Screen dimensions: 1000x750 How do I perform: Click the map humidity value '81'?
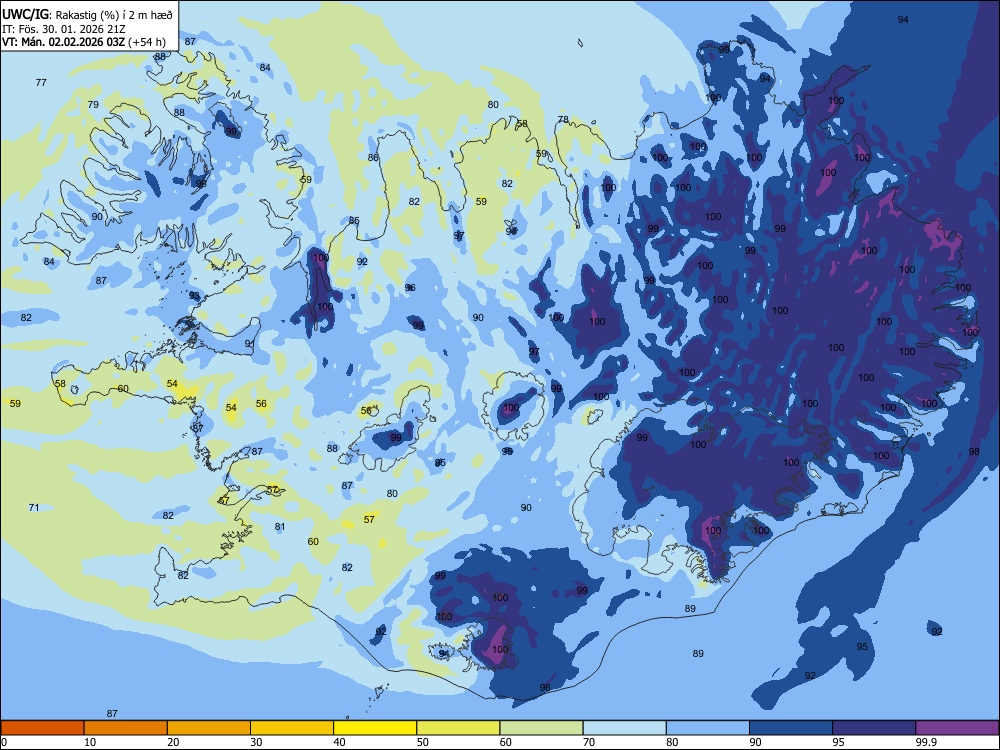[280, 527]
